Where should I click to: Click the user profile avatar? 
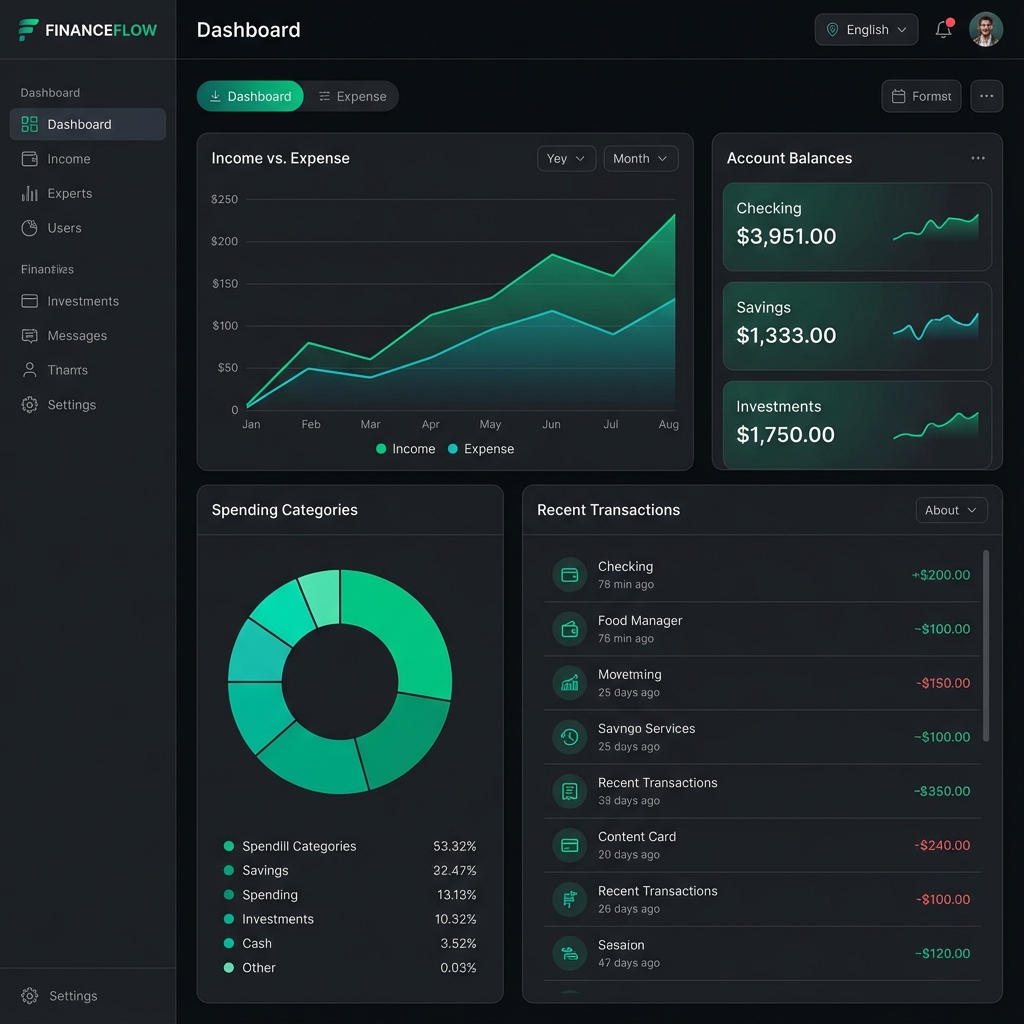[986, 29]
